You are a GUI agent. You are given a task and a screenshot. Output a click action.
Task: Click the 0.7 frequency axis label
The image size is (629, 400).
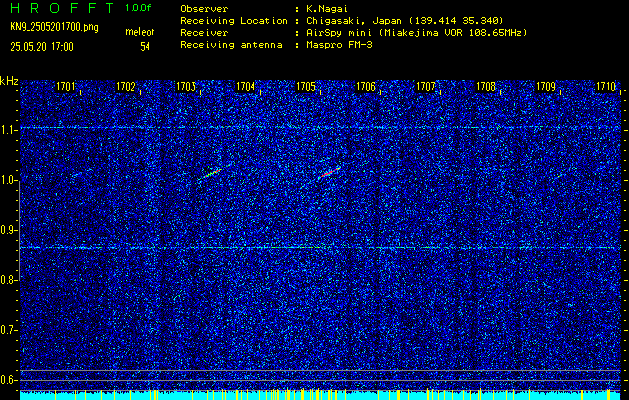(8, 330)
